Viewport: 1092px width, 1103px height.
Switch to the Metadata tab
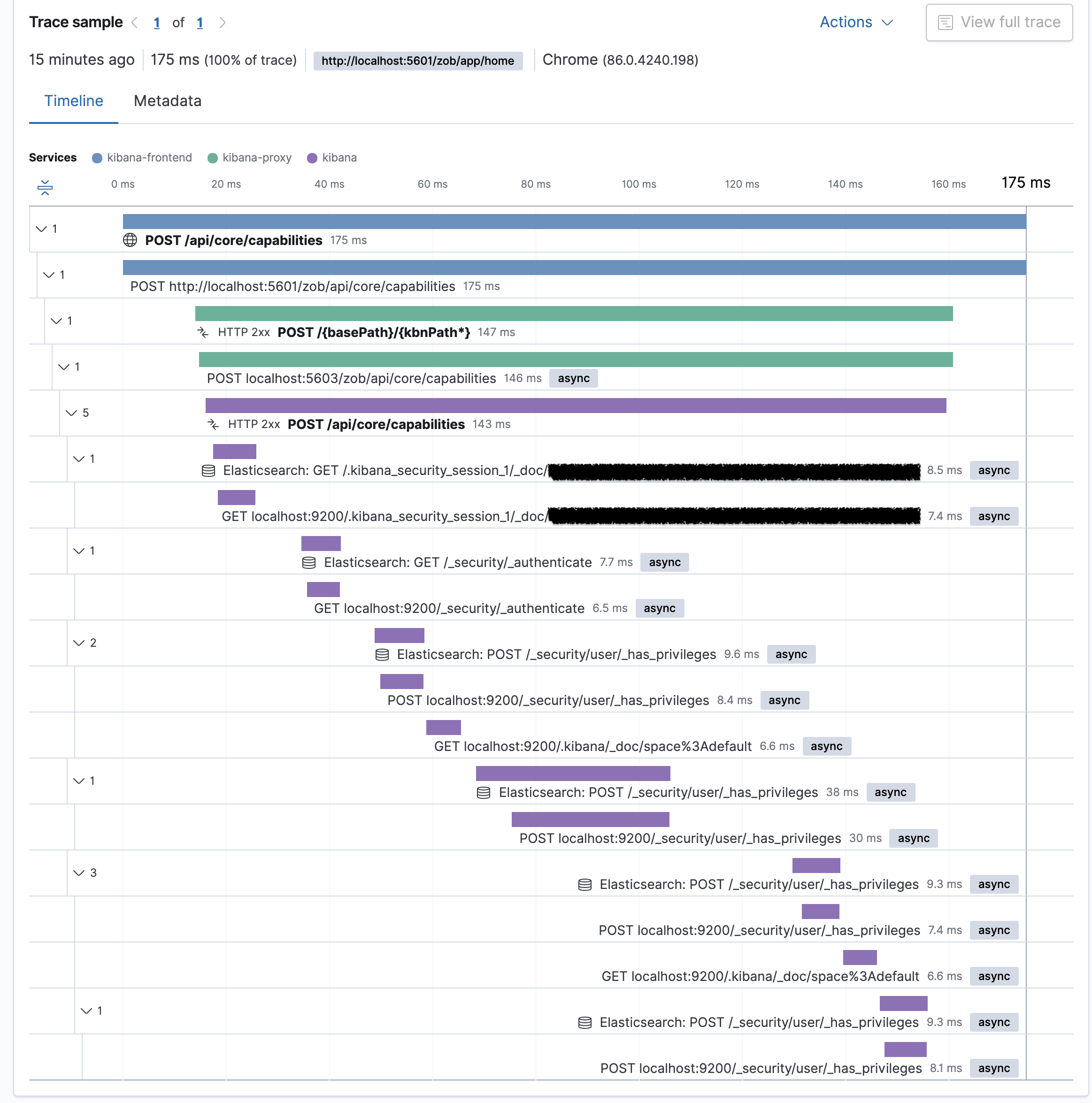click(167, 101)
